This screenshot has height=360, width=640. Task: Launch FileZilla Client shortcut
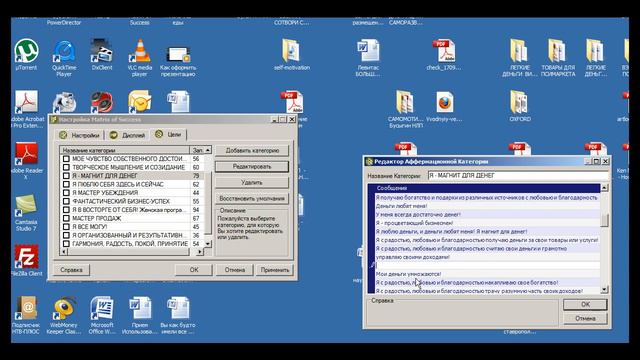coord(27,257)
